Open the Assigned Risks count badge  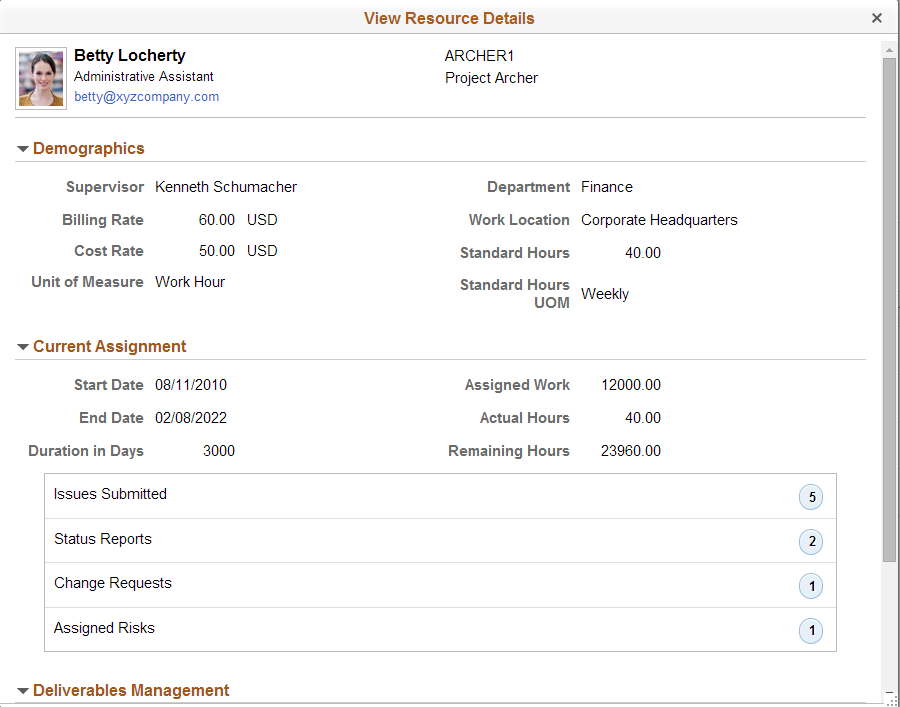(x=811, y=630)
